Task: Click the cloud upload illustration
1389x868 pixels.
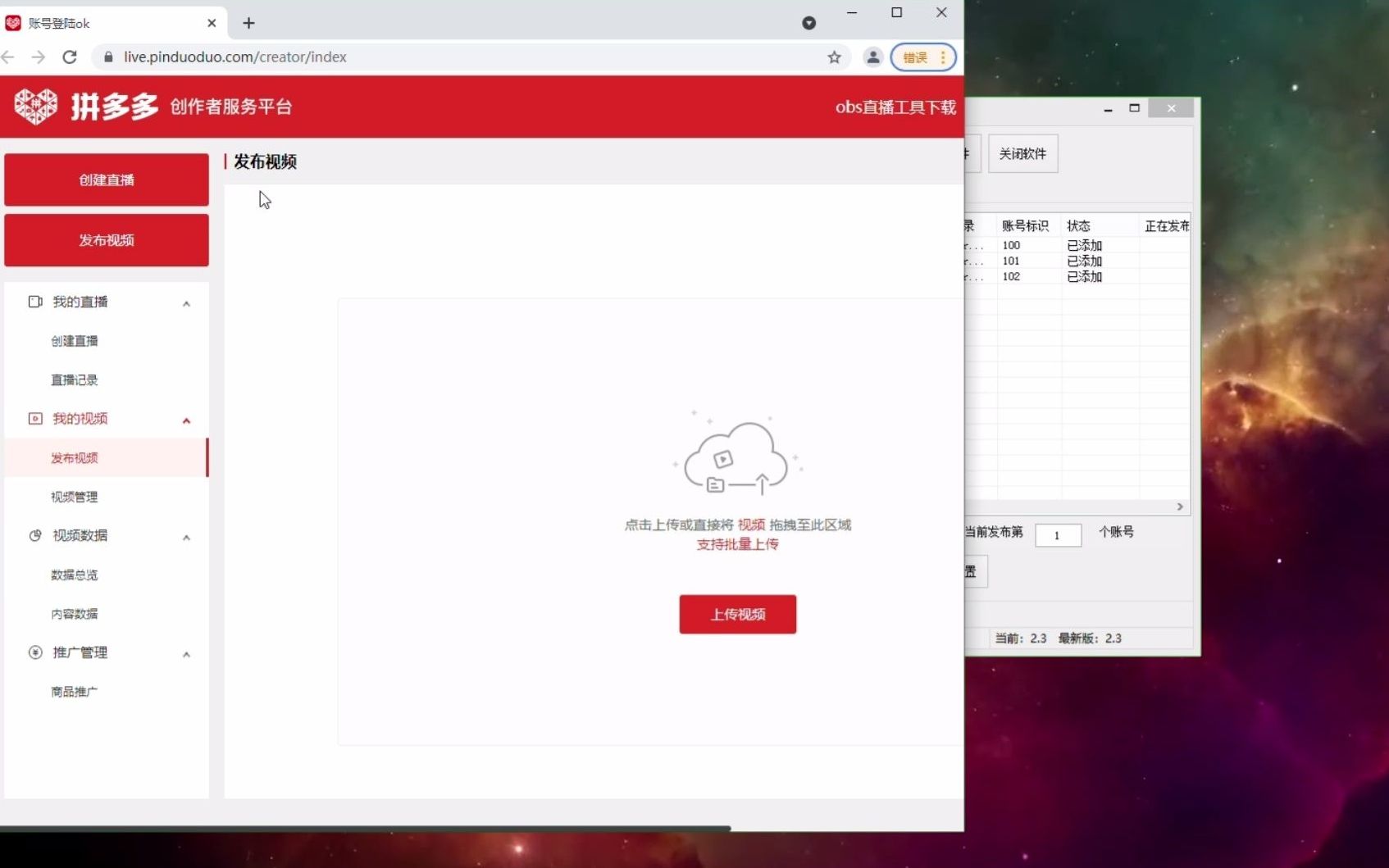Action: [738, 453]
